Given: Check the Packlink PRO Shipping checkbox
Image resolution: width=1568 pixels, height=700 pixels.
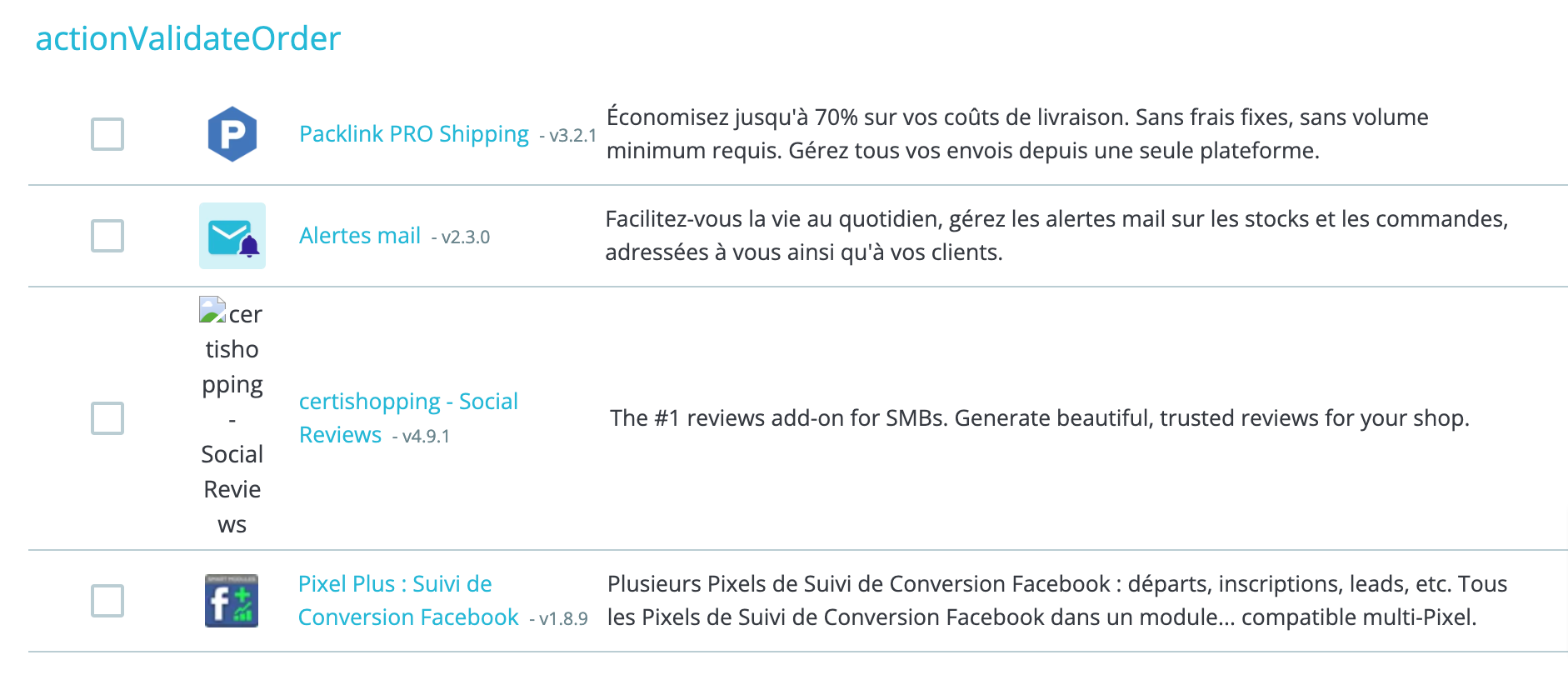Looking at the screenshot, I should [x=107, y=134].
